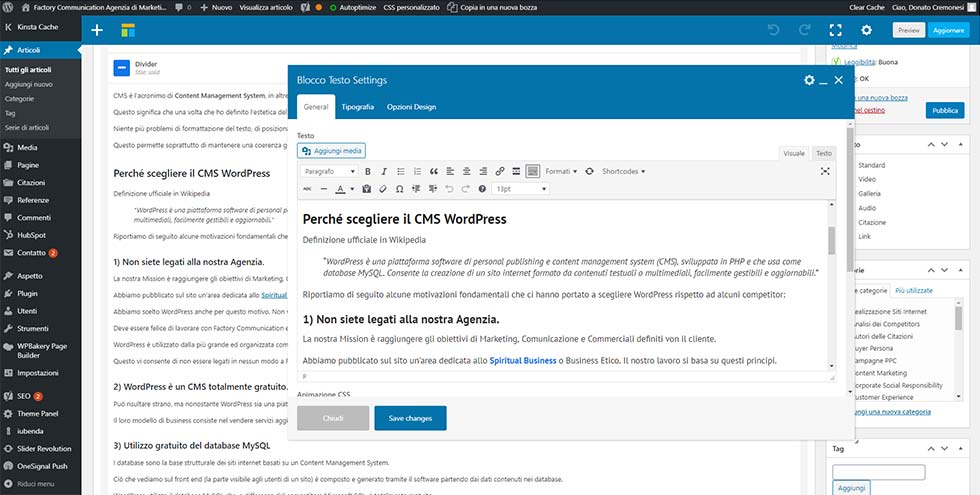
Task: Increase paragraph indent
Action: pyautogui.click(x=432, y=189)
